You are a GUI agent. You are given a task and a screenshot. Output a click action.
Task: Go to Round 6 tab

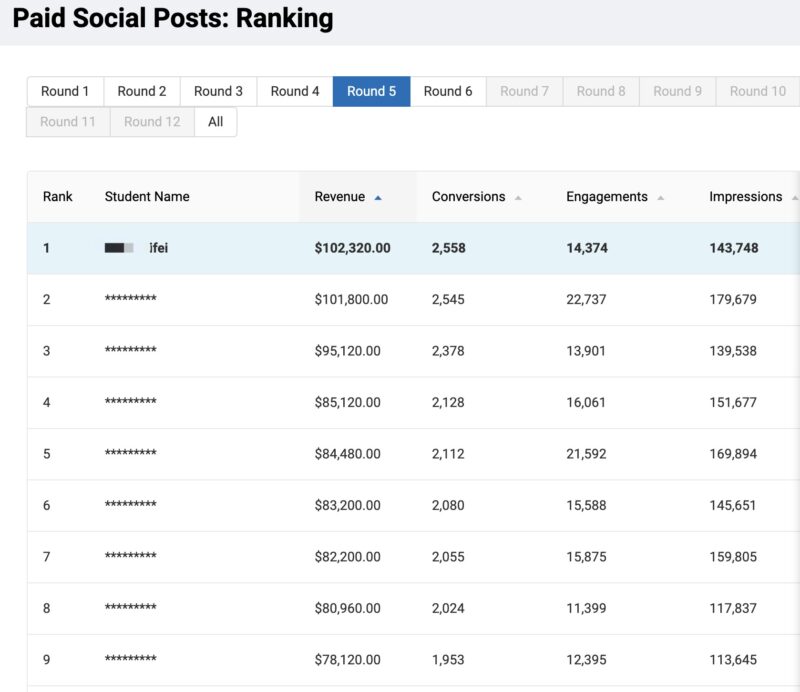pos(448,91)
